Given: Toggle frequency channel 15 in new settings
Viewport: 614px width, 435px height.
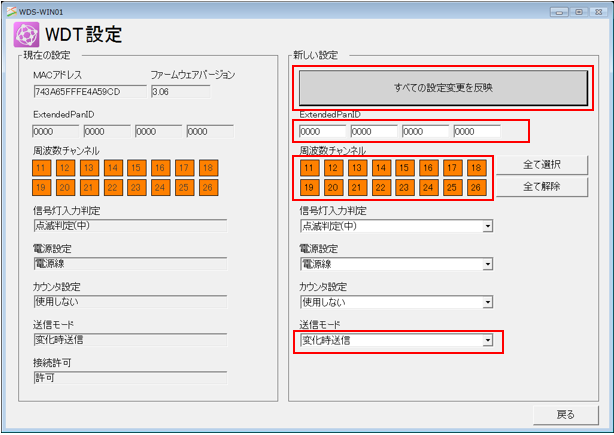Looking at the screenshot, I should (x=403, y=168).
